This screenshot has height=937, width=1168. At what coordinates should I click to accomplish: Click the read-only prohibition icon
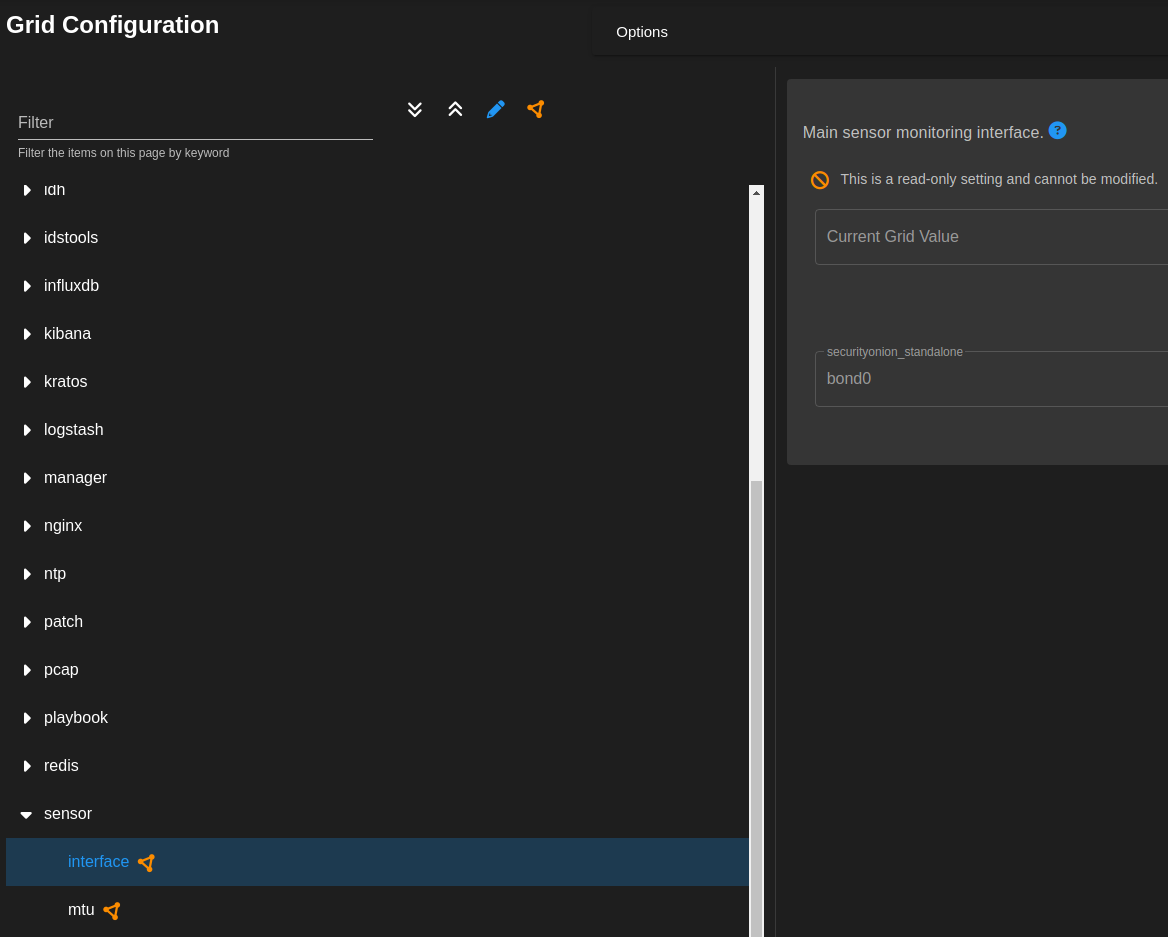click(x=819, y=180)
